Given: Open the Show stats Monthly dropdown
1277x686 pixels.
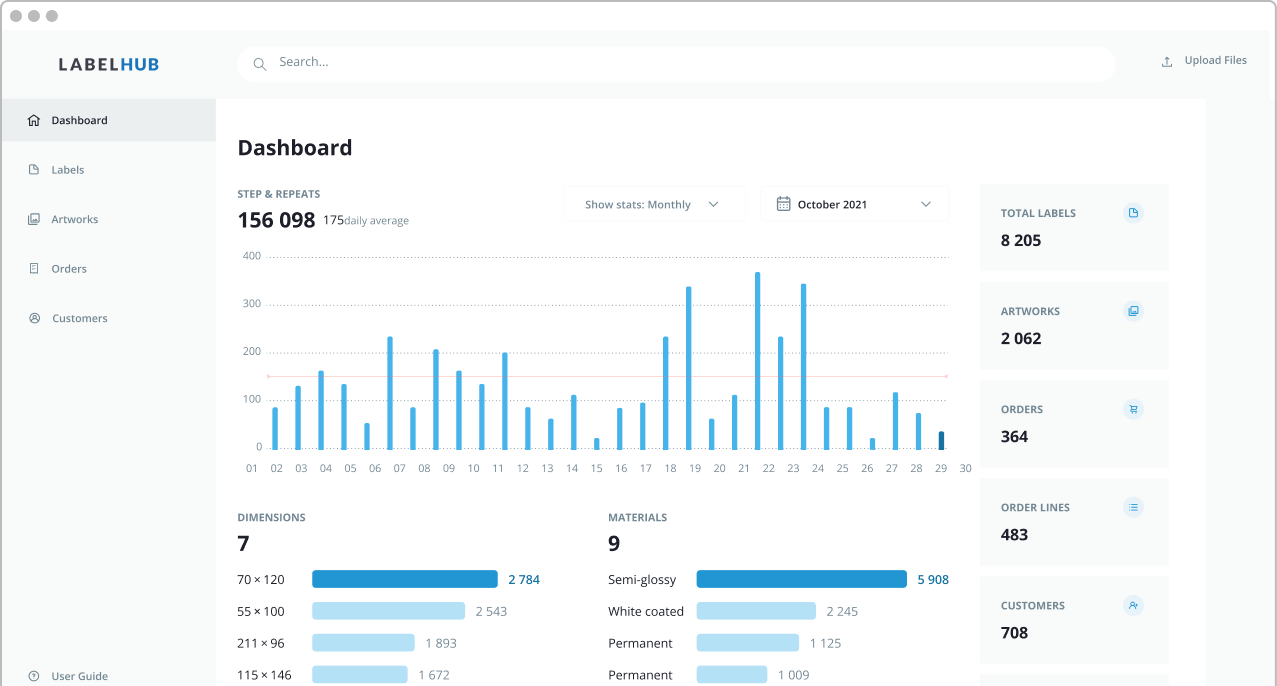Looking at the screenshot, I should pos(655,204).
